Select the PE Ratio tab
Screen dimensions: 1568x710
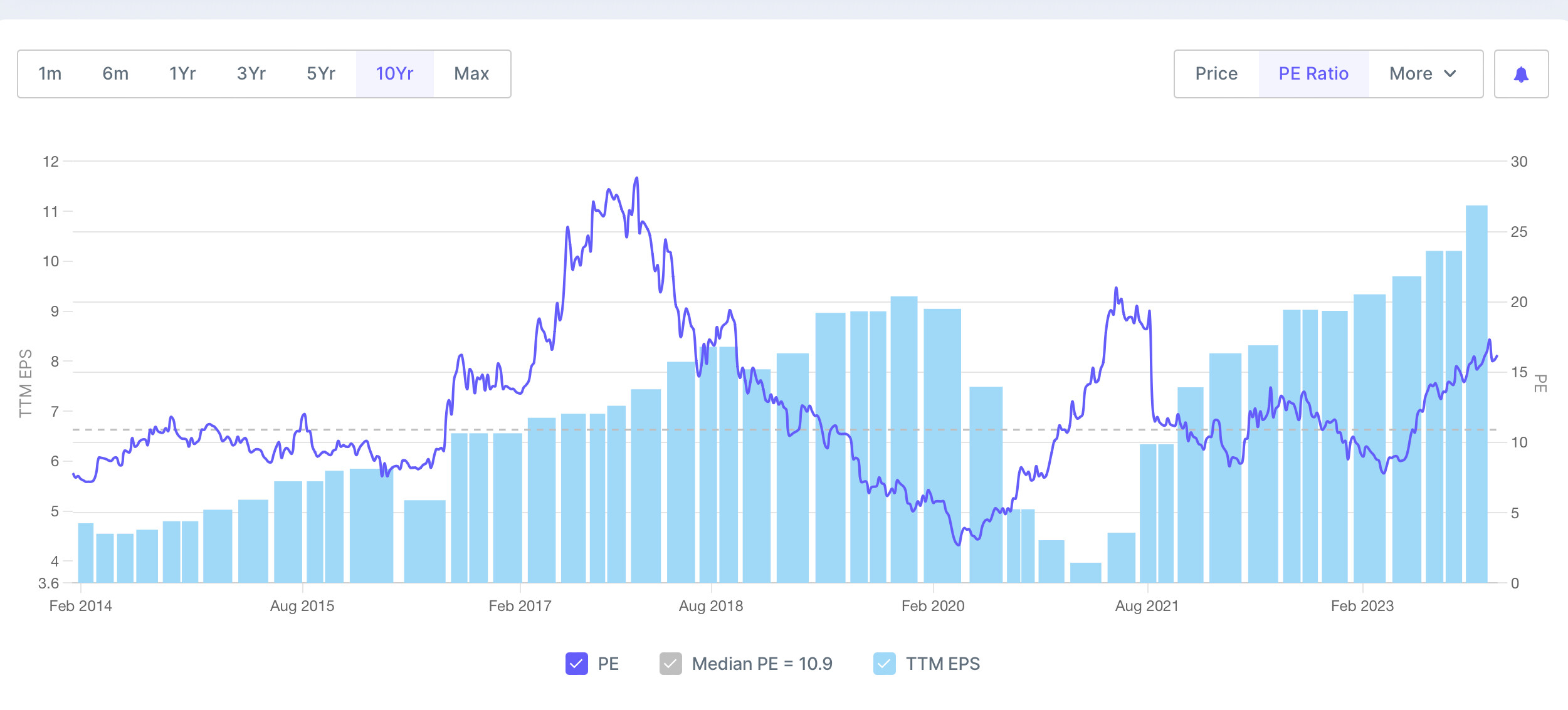(x=1313, y=74)
